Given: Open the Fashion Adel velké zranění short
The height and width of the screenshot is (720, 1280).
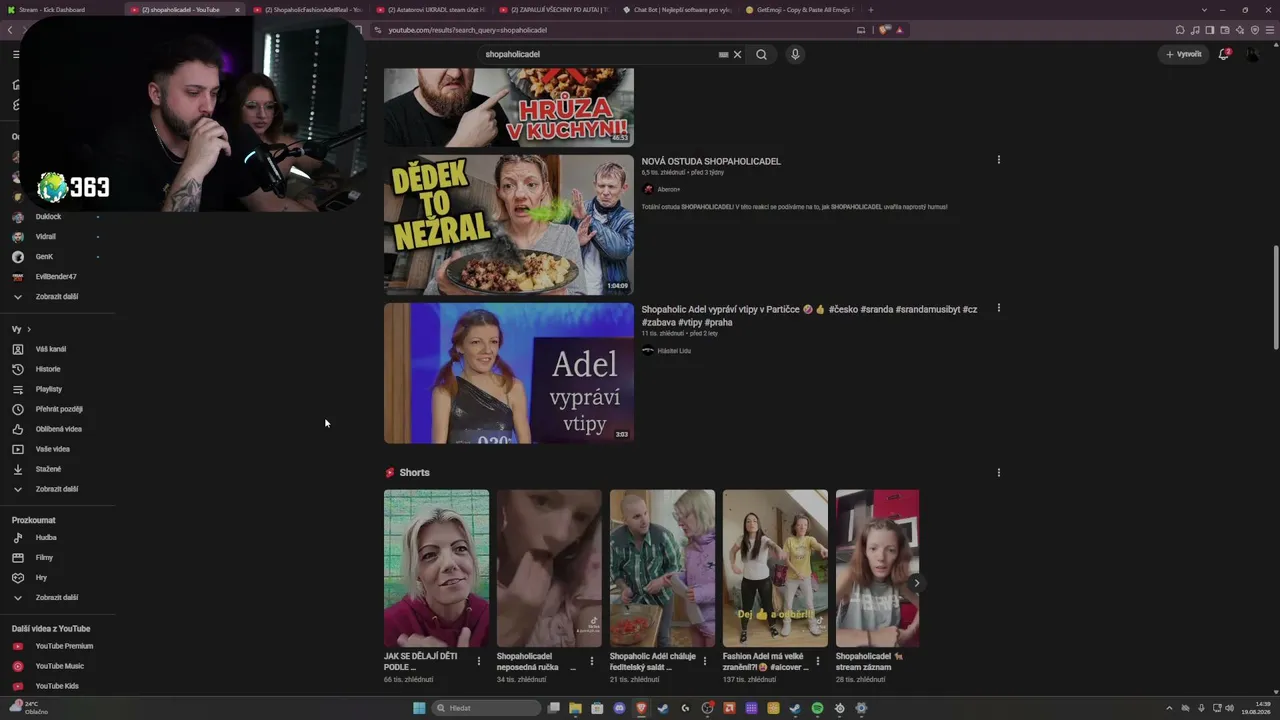Looking at the screenshot, I should coord(776,568).
